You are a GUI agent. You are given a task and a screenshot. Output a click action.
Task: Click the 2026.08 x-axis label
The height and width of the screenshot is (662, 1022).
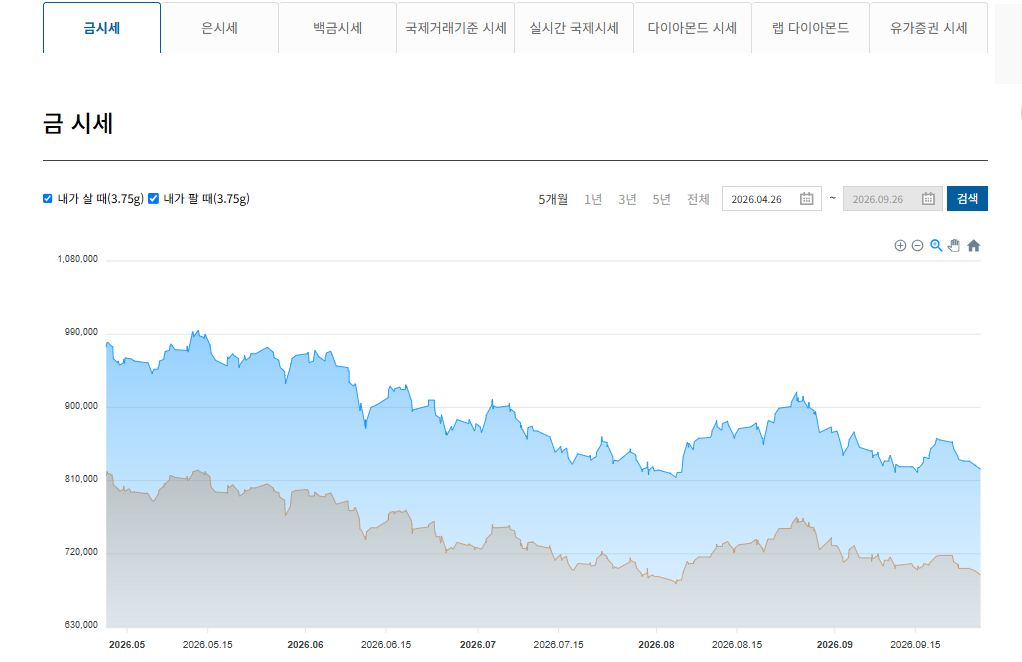[656, 644]
